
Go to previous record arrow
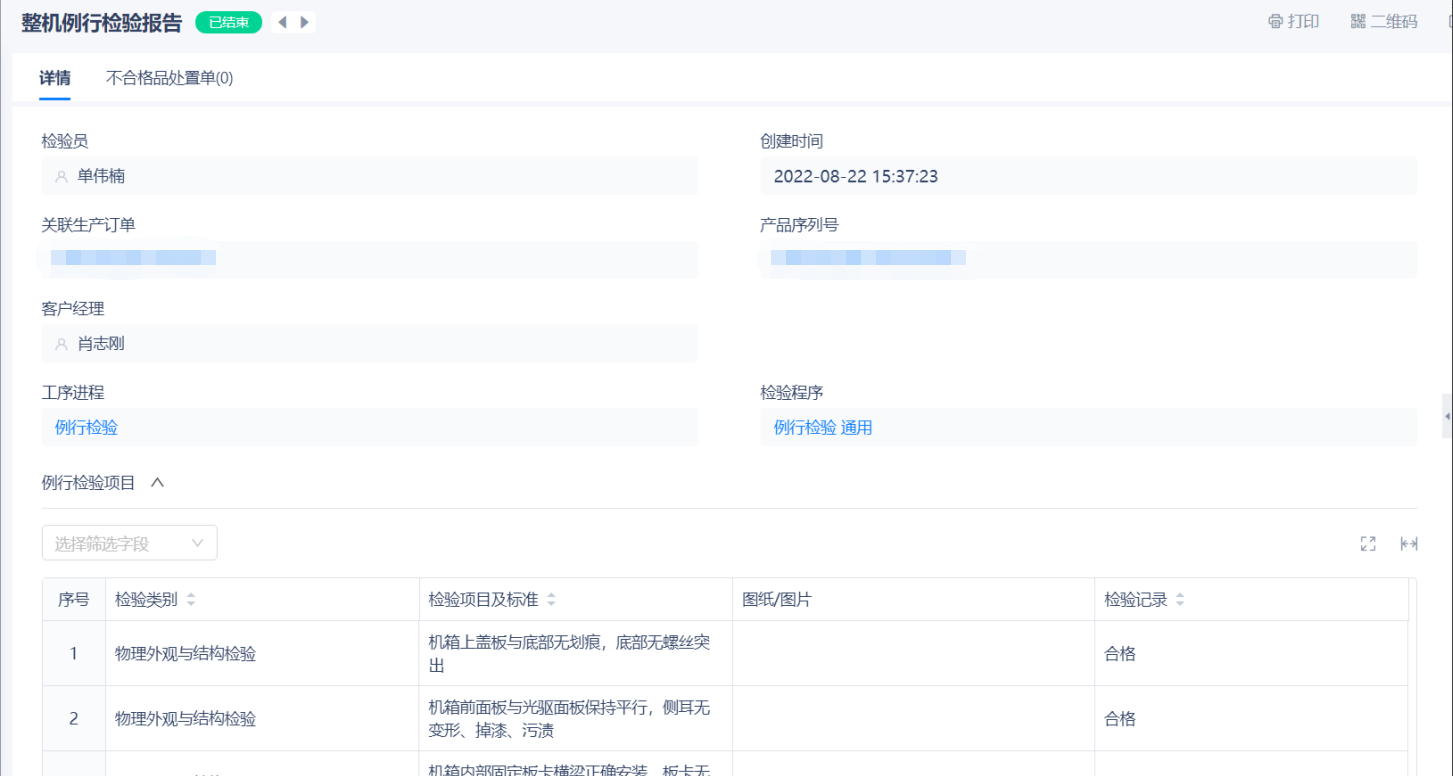click(x=282, y=22)
